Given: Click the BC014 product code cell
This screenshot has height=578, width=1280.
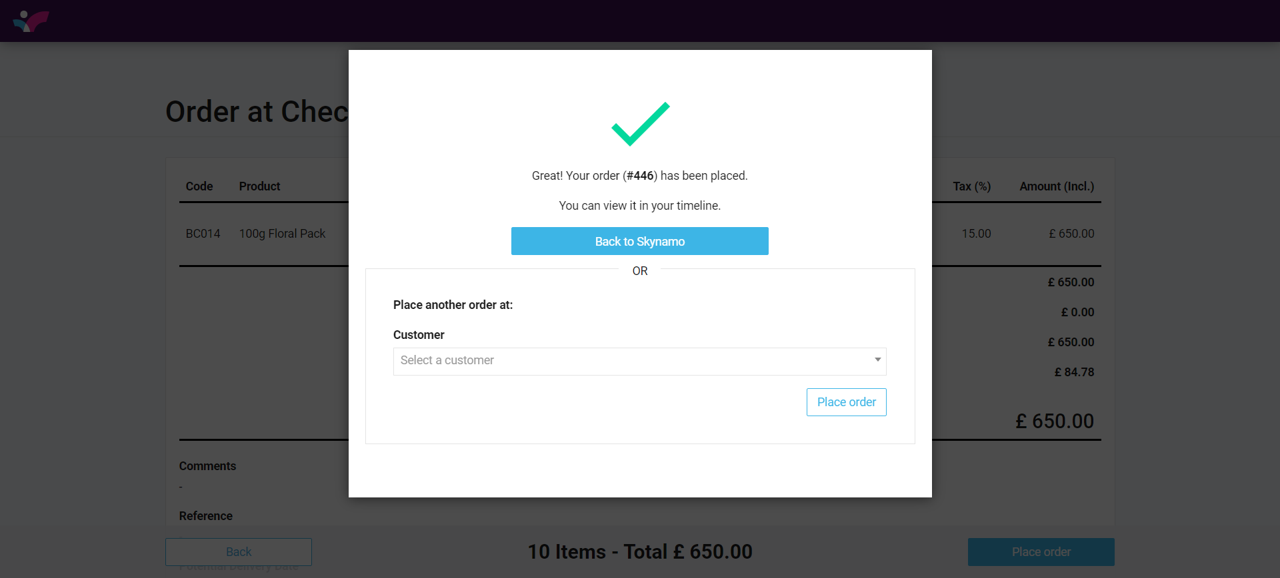Looking at the screenshot, I should [x=203, y=234].
